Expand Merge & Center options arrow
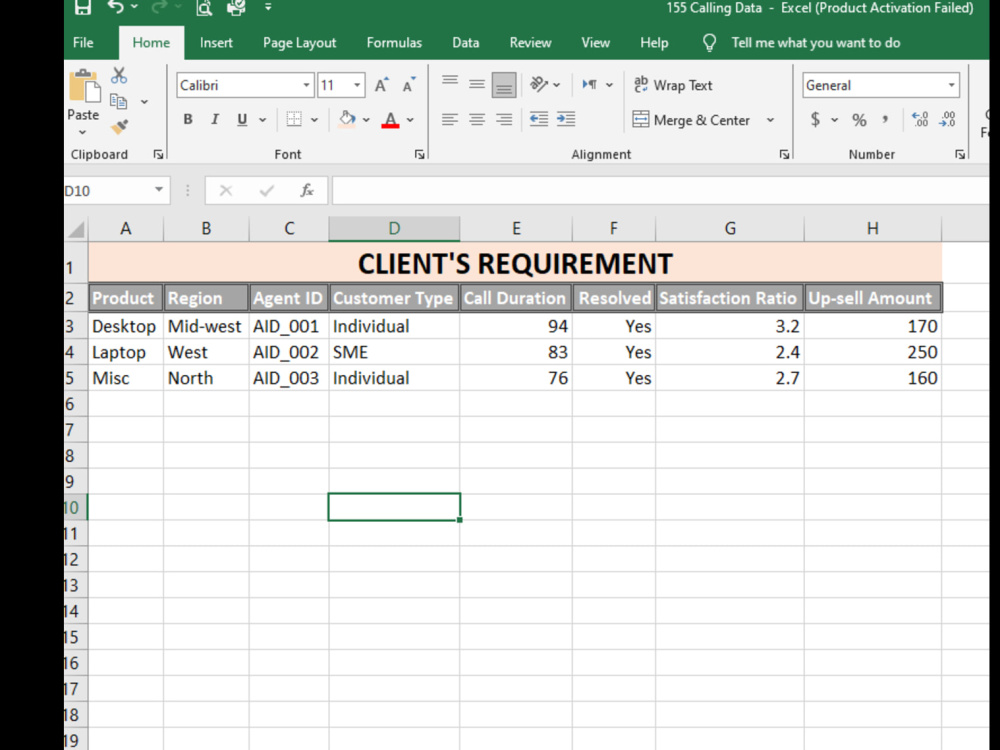 click(x=770, y=120)
